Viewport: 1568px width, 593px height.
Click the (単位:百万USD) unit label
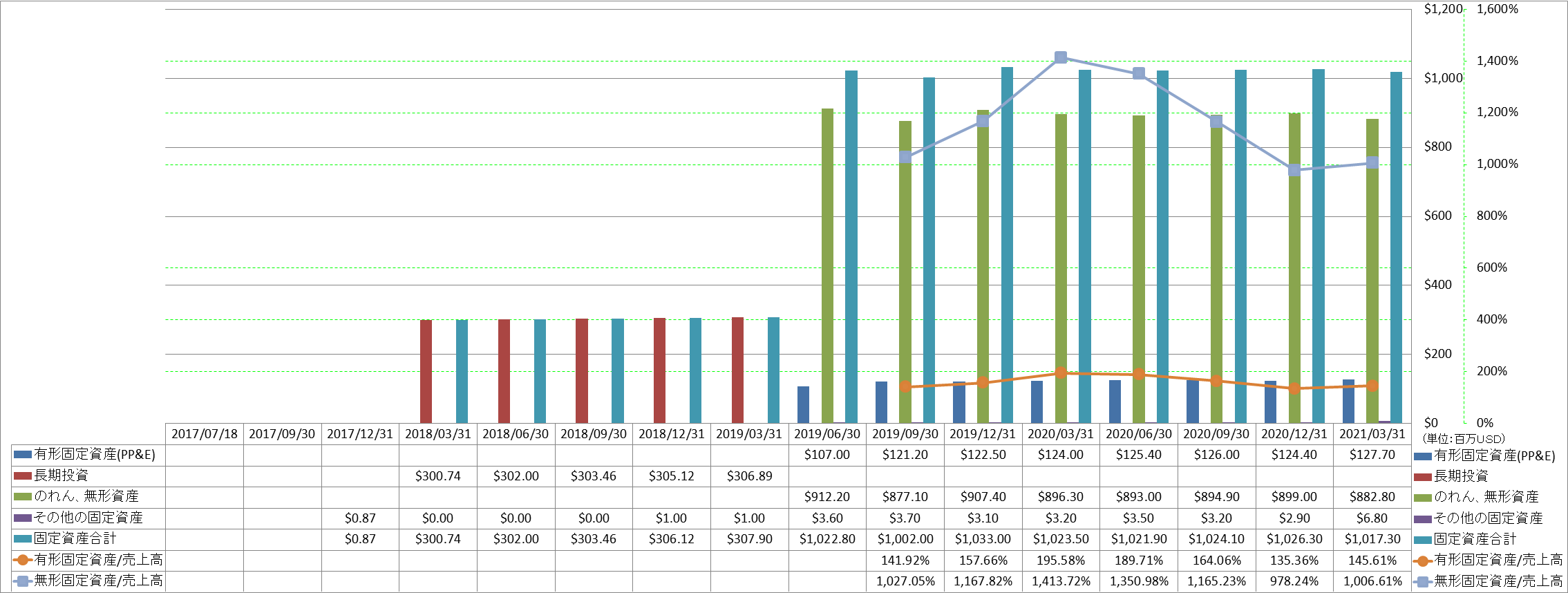pos(1464,439)
